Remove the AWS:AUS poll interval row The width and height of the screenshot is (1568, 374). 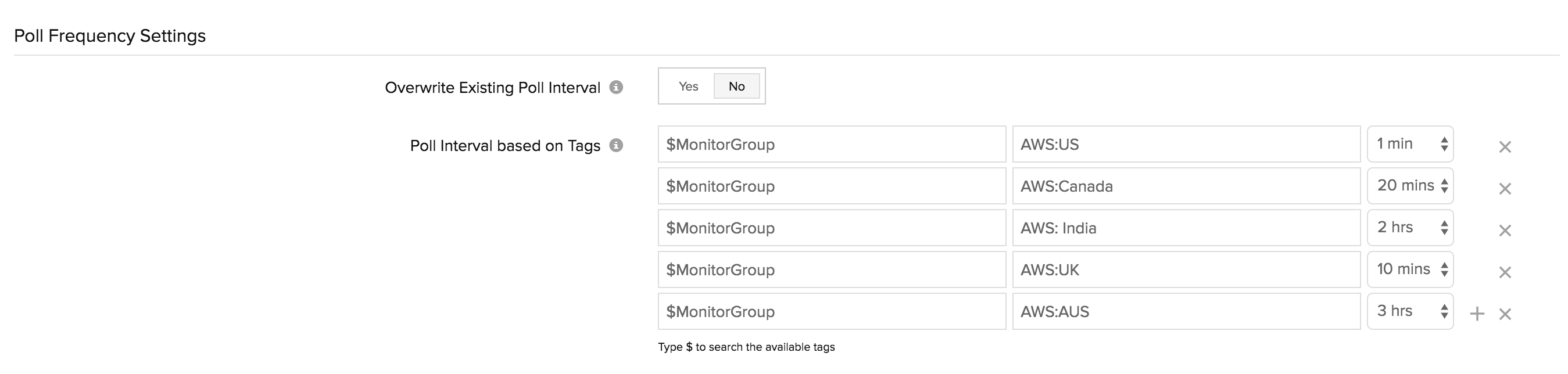(x=1505, y=313)
